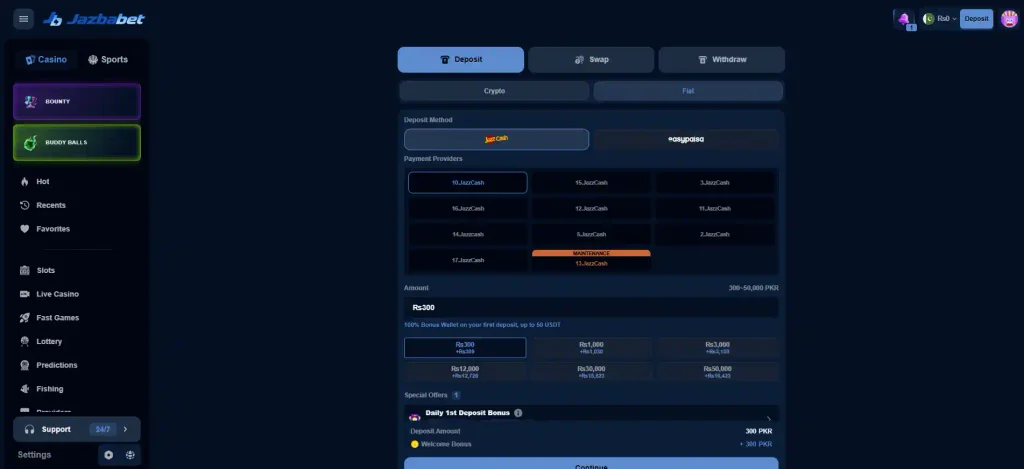Select provider 15.JazzCash

(x=591, y=183)
